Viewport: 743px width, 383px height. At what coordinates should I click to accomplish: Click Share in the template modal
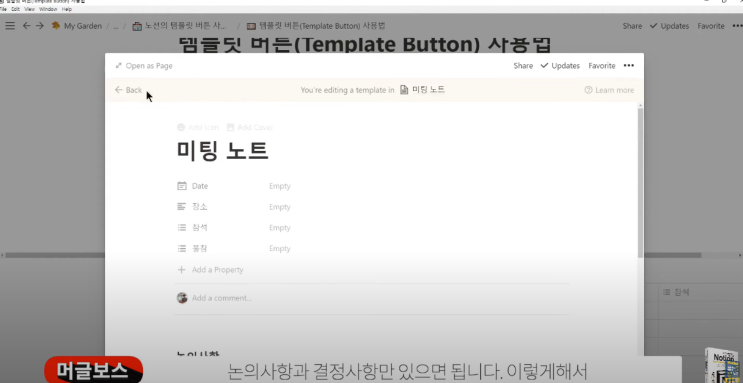coord(523,66)
